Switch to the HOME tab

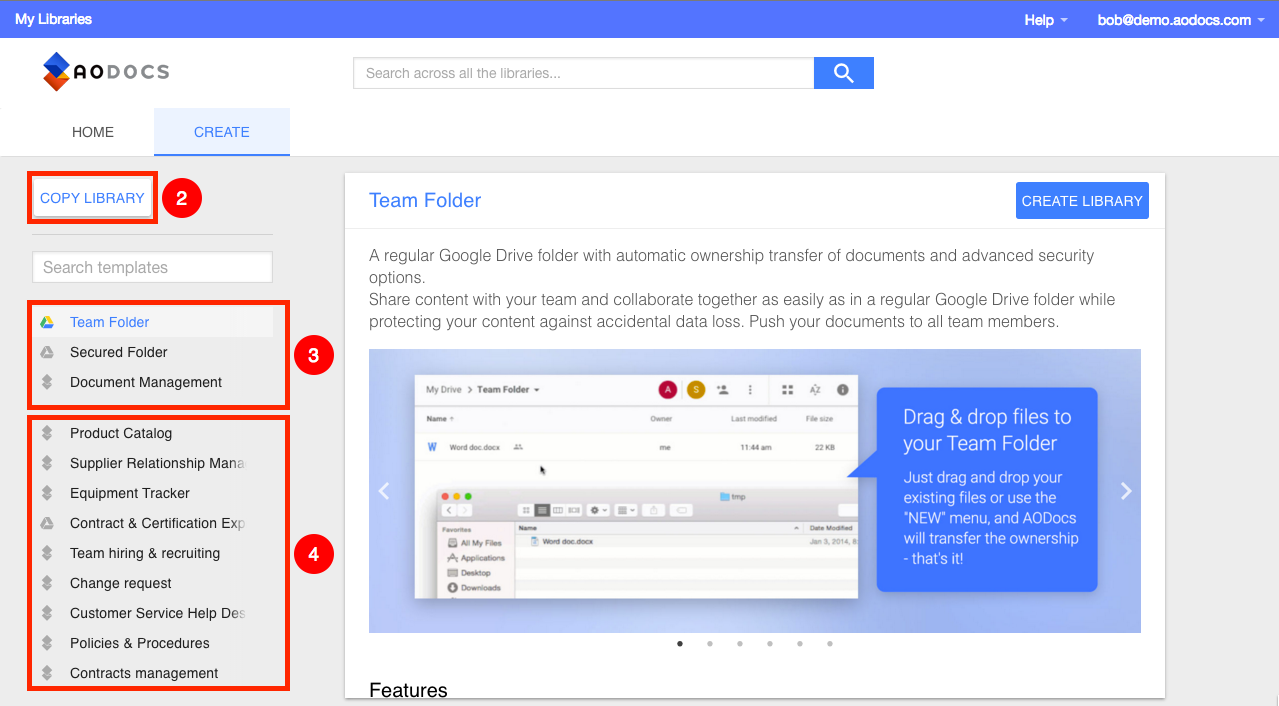click(93, 132)
